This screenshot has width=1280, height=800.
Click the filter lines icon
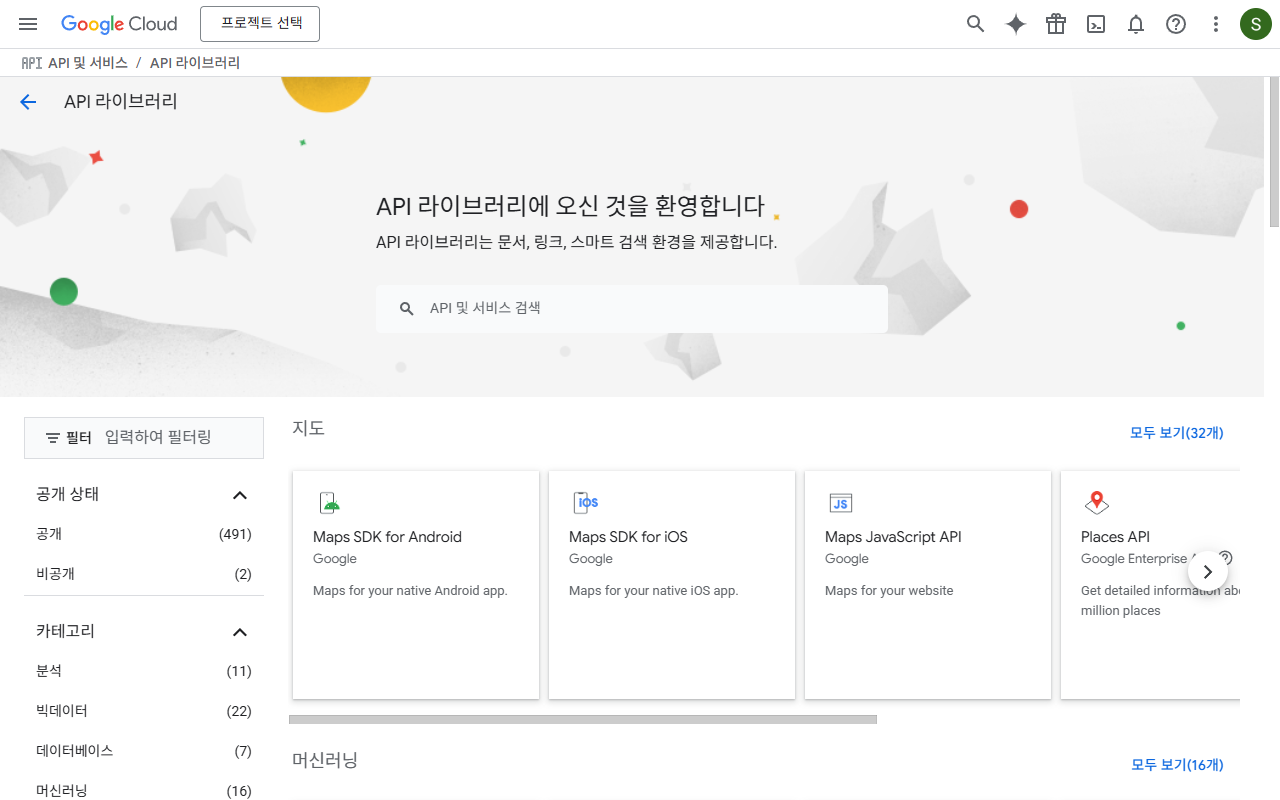click(53, 438)
